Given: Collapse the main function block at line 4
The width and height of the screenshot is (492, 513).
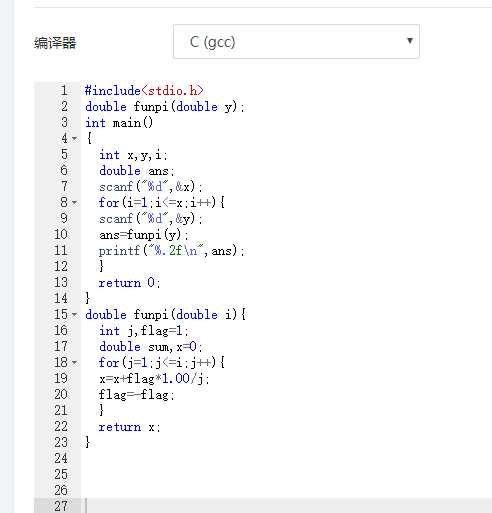Looking at the screenshot, I should pyautogui.click(x=75, y=138).
